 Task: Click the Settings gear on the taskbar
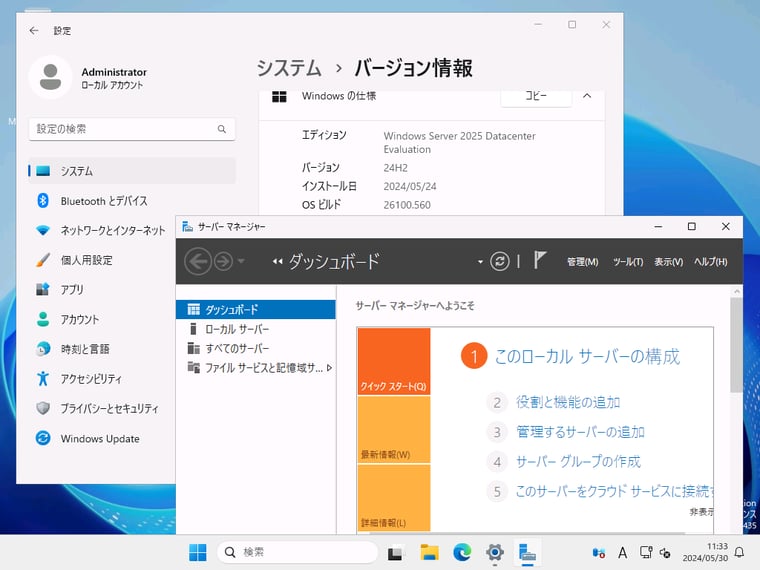pos(495,552)
